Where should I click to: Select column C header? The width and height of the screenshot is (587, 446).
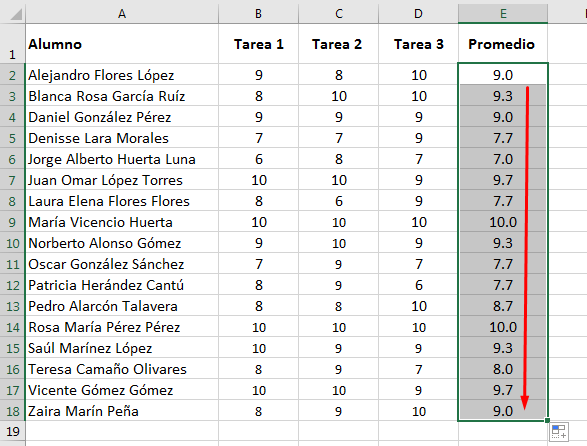pos(338,14)
